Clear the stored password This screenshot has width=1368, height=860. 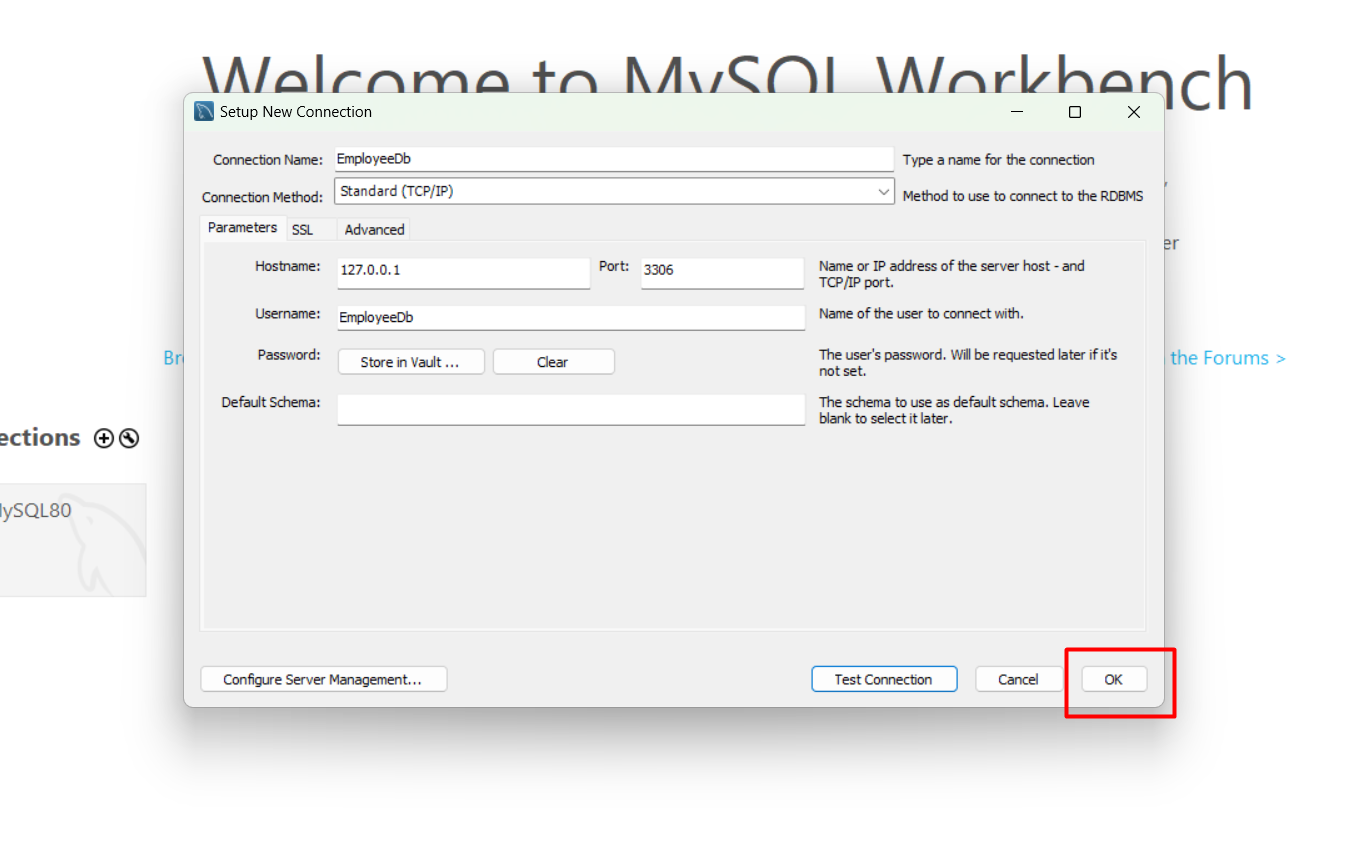point(553,362)
